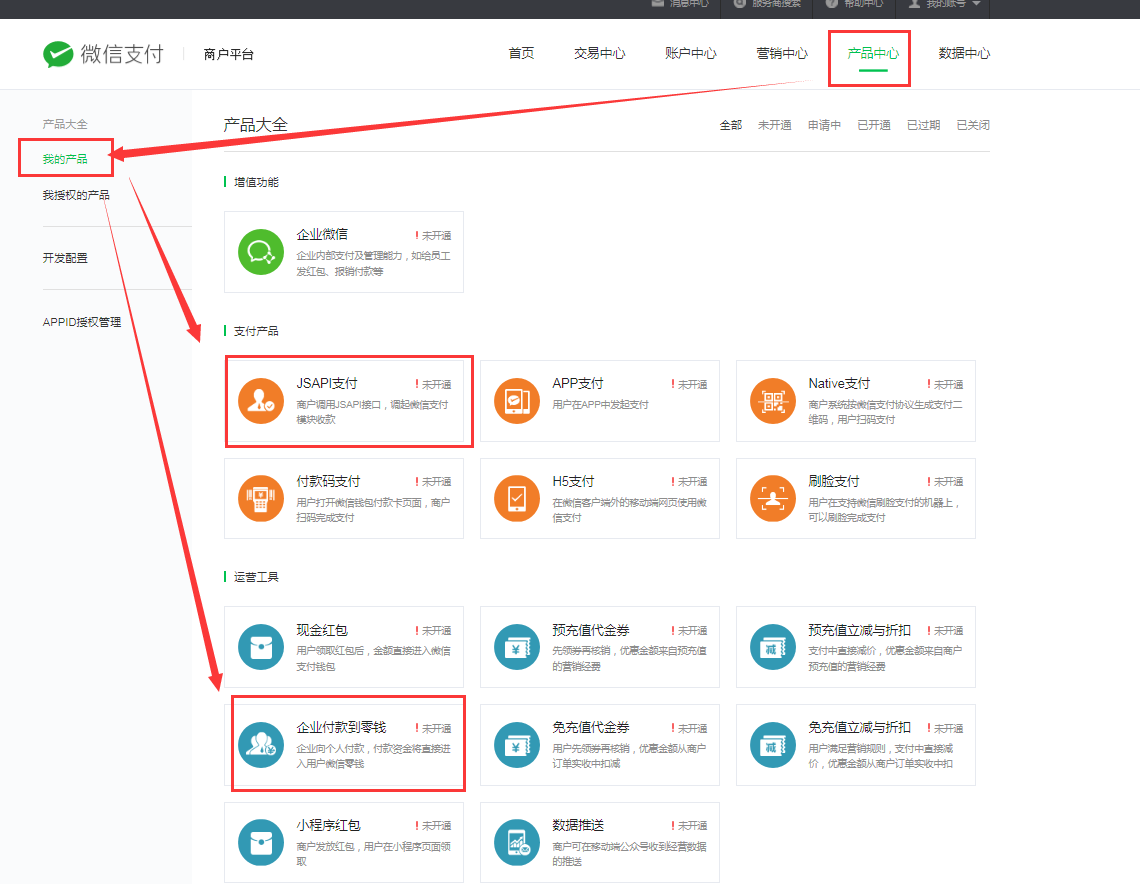
Task: Select 产品大全 in the sidebar
Action: coord(65,124)
